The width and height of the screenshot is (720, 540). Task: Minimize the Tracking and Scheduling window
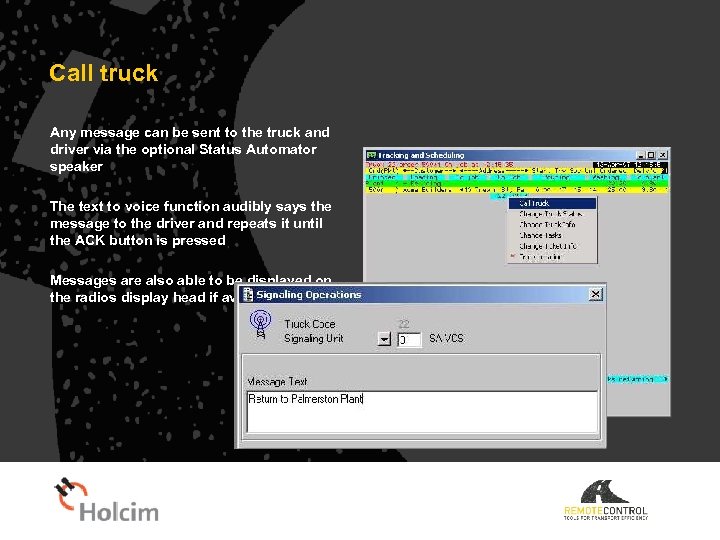coord(641,155)
